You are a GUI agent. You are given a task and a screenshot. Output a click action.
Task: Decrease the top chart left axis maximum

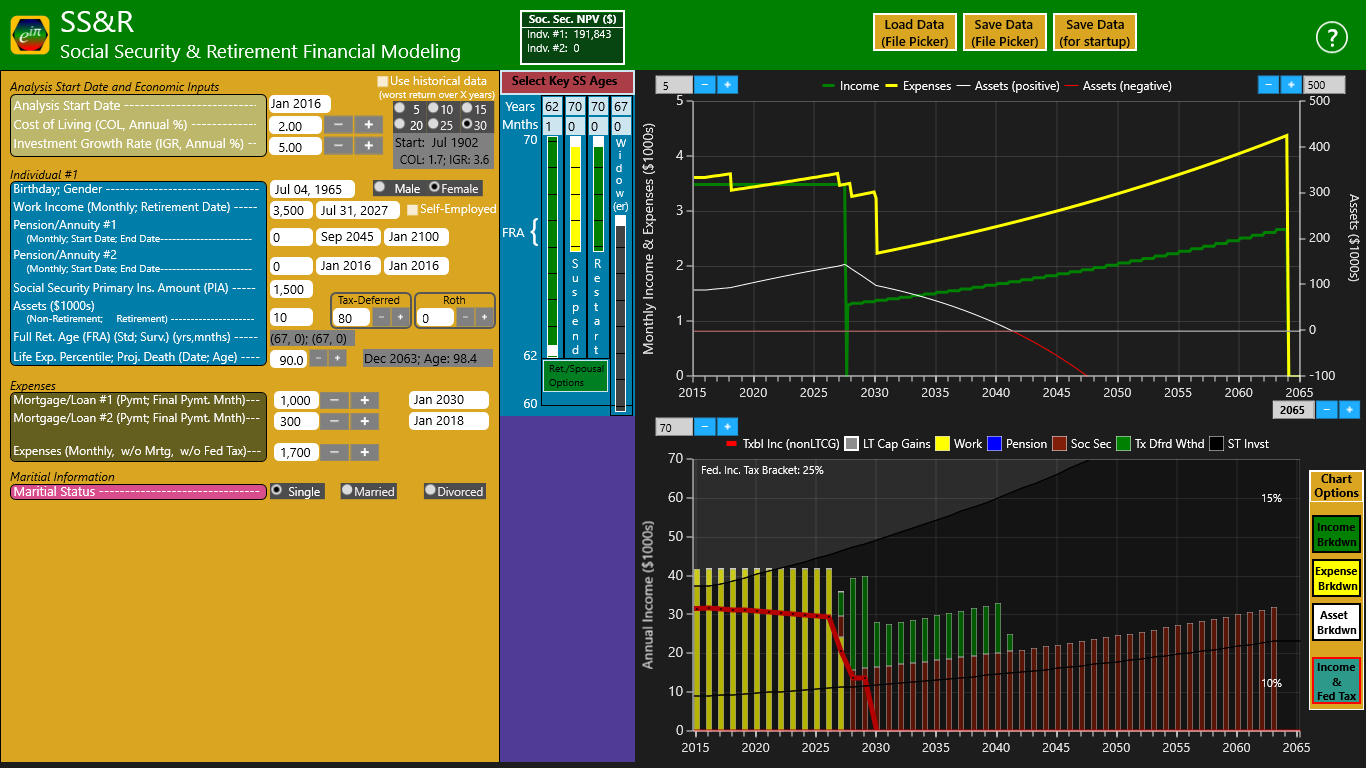[x=705, y=85]
